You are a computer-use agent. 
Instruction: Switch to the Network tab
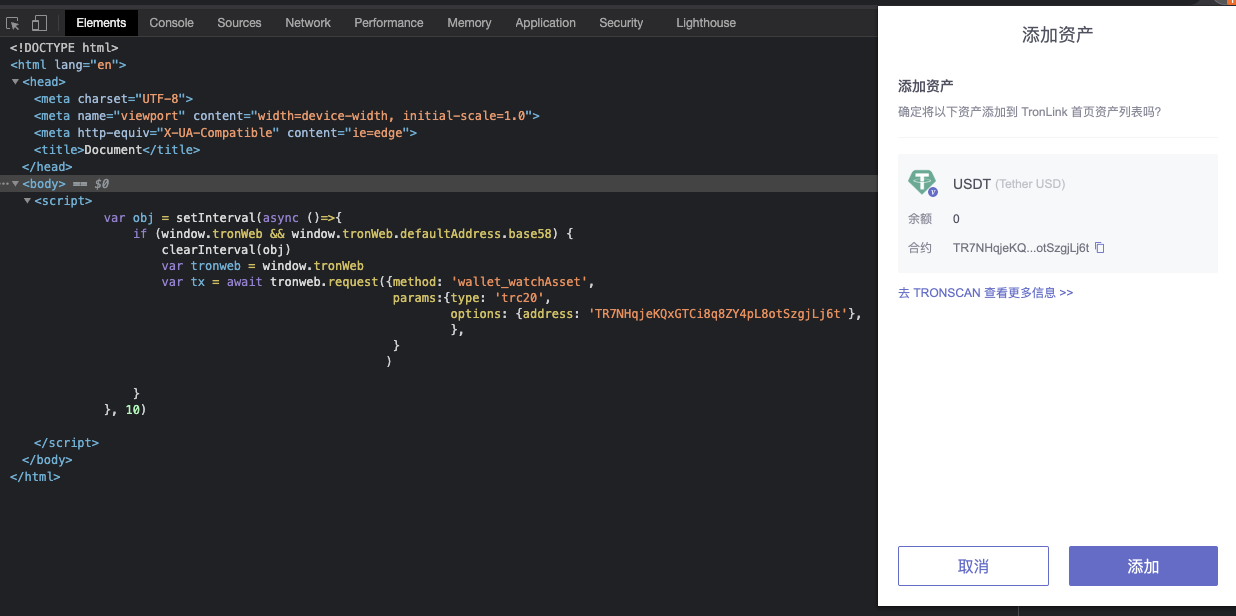308,22
